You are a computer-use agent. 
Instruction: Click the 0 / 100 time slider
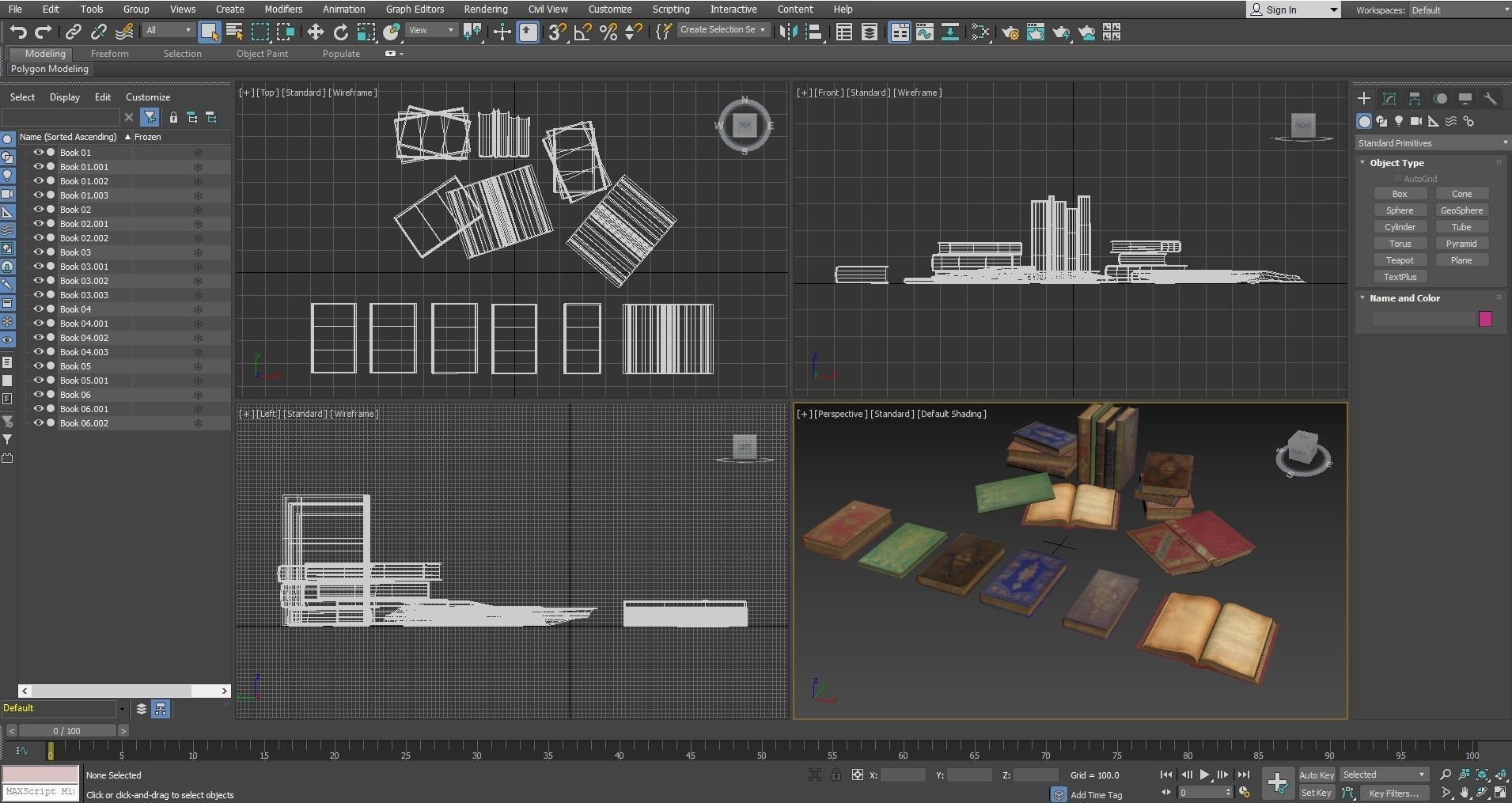coord(67,731)
